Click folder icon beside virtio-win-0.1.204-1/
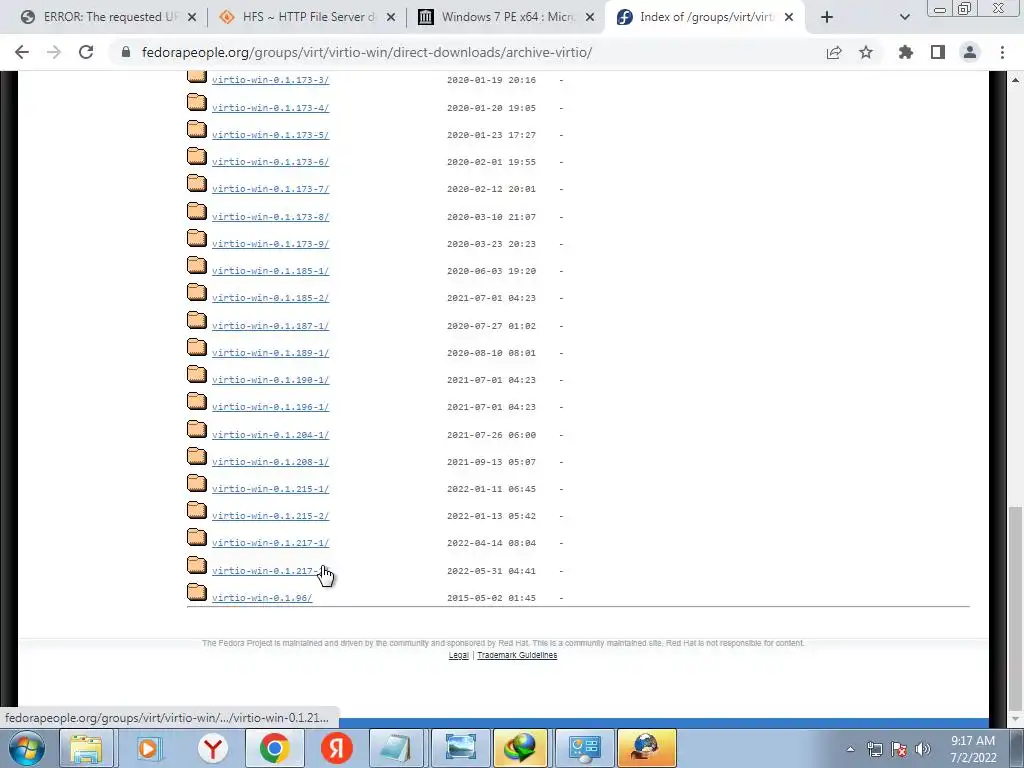This screenshot has width=1024, height=768. (197, 429)
